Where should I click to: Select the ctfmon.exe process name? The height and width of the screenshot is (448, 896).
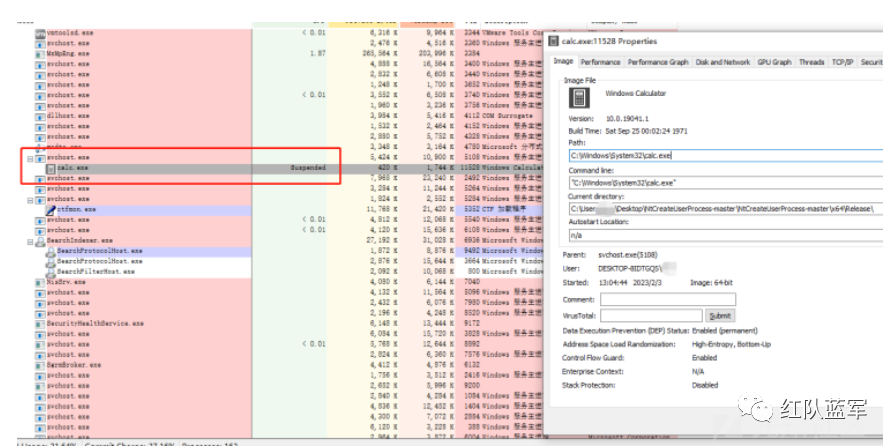[77, 210]
